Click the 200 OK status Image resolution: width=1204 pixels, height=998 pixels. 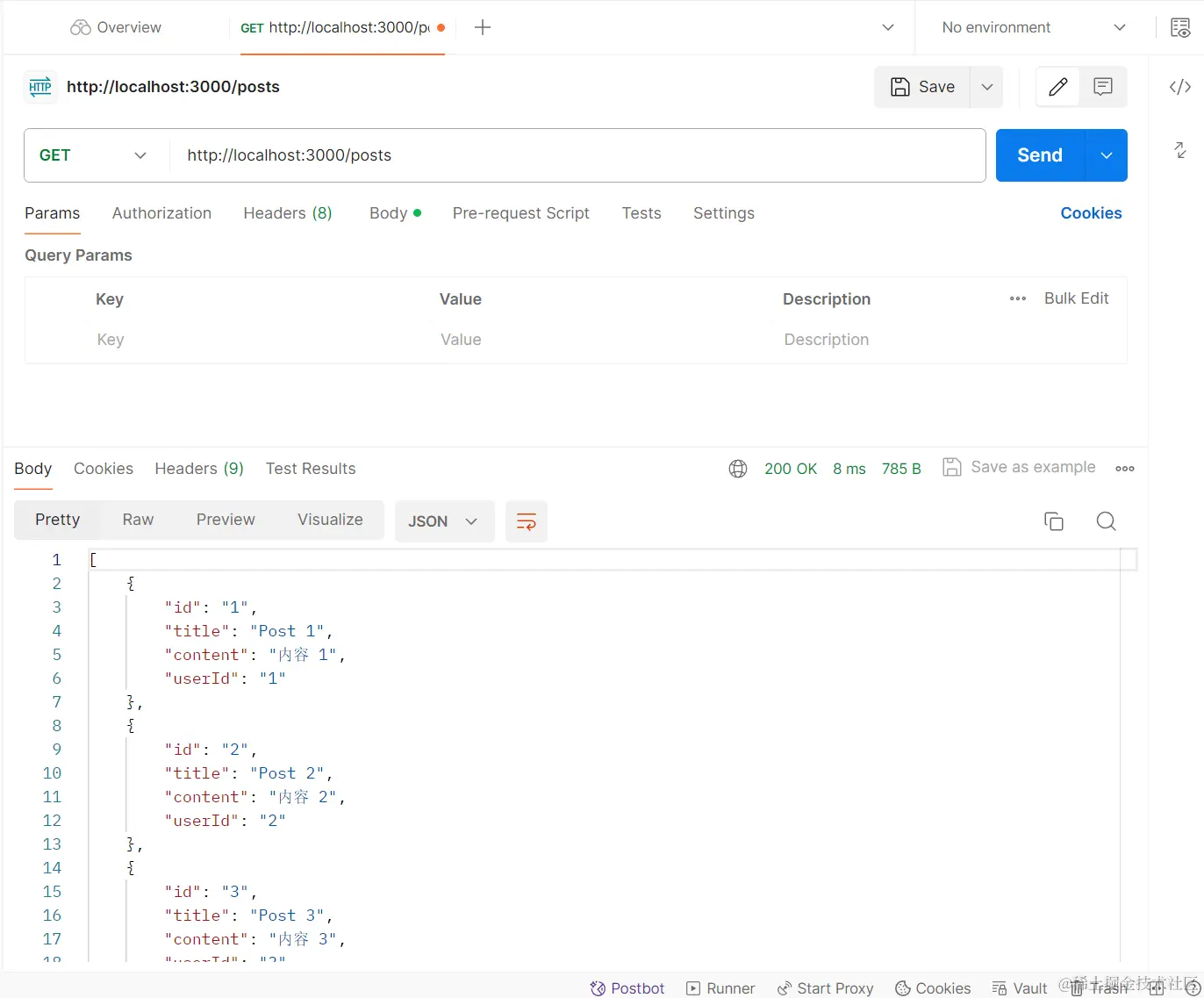point(791,469)
